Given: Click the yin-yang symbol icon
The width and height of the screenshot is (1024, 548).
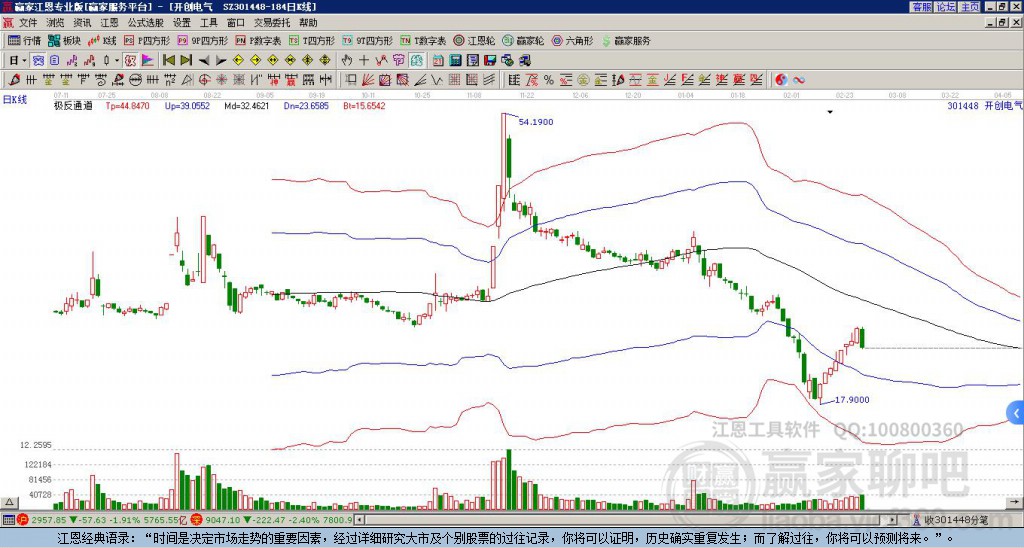Looking at the screenshot, I should (781, 80).
